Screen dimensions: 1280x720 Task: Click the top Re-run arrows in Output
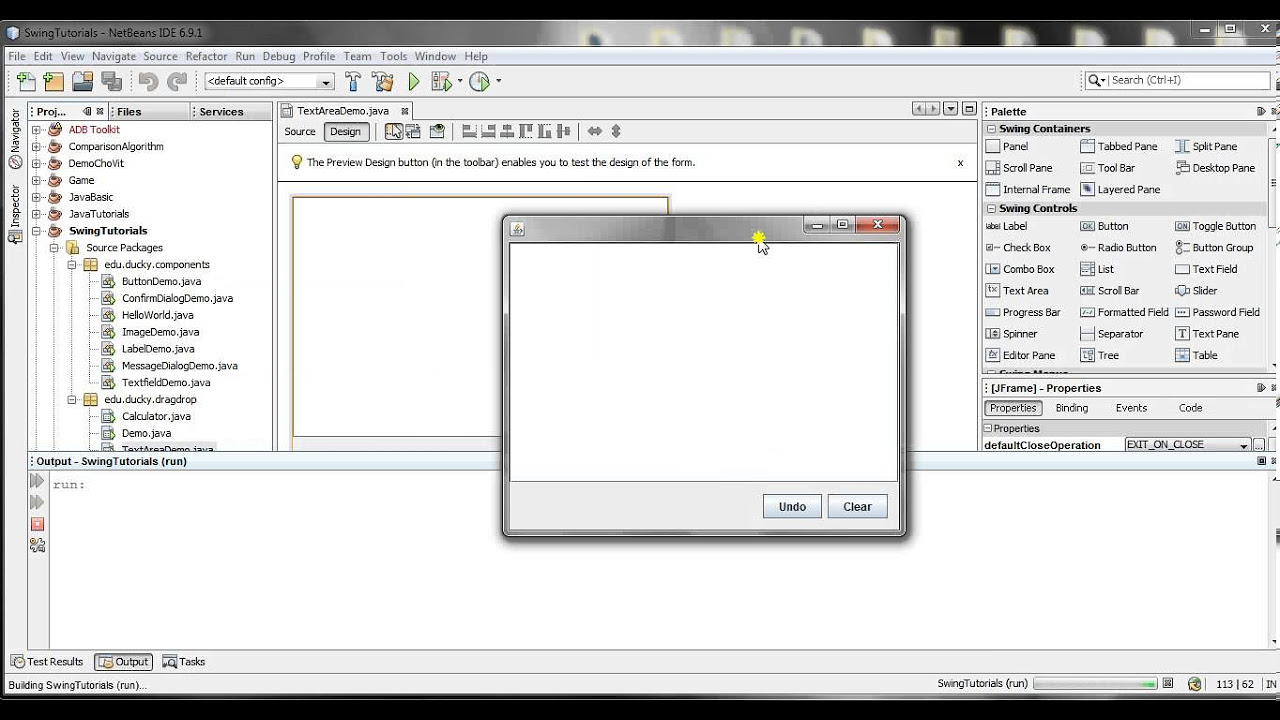(x=37, y=481)
